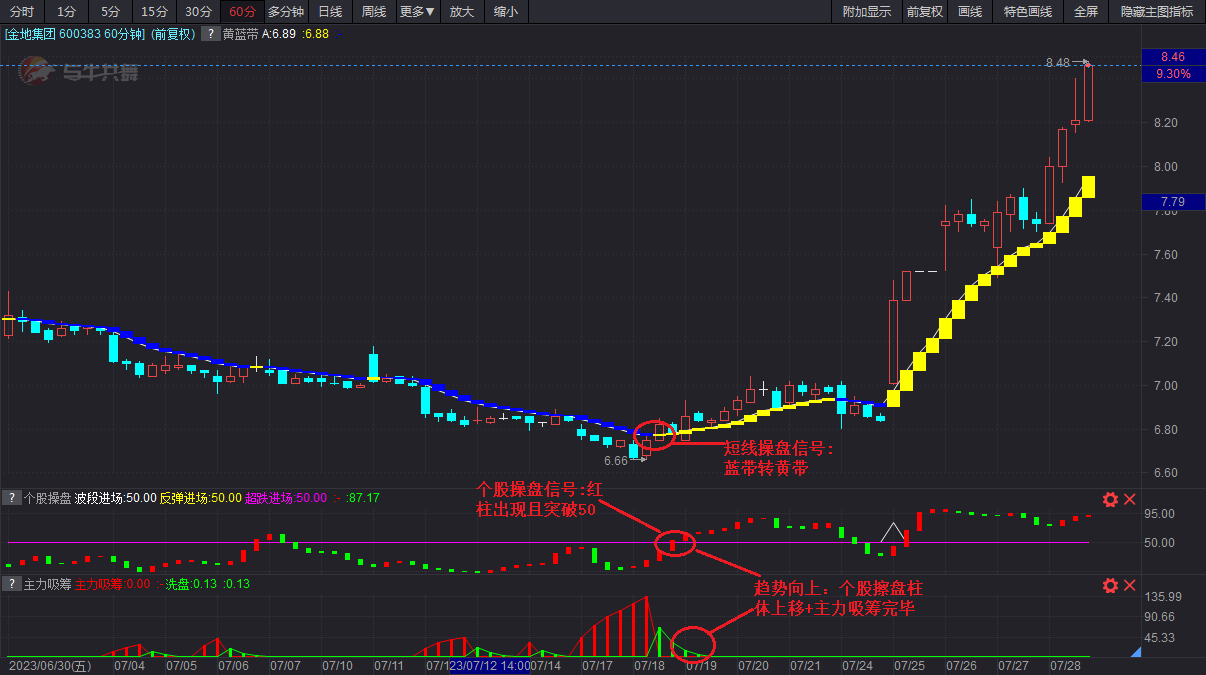The height and width of the screenshot is (675, 1206).
Task: Select the highlighted 23/07/12 14:00 time marker
Action: pyautogui.click(x=490, y=665)
